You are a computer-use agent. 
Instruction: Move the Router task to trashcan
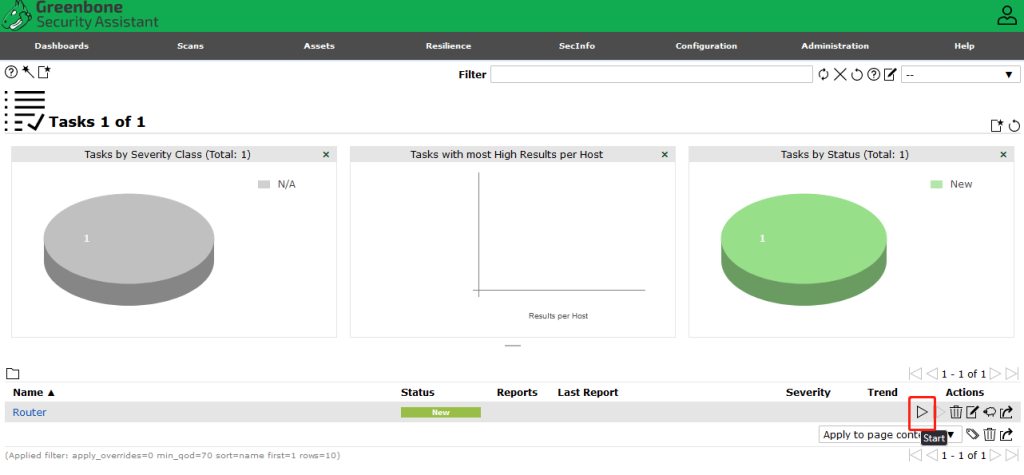(x=956, y=412)
